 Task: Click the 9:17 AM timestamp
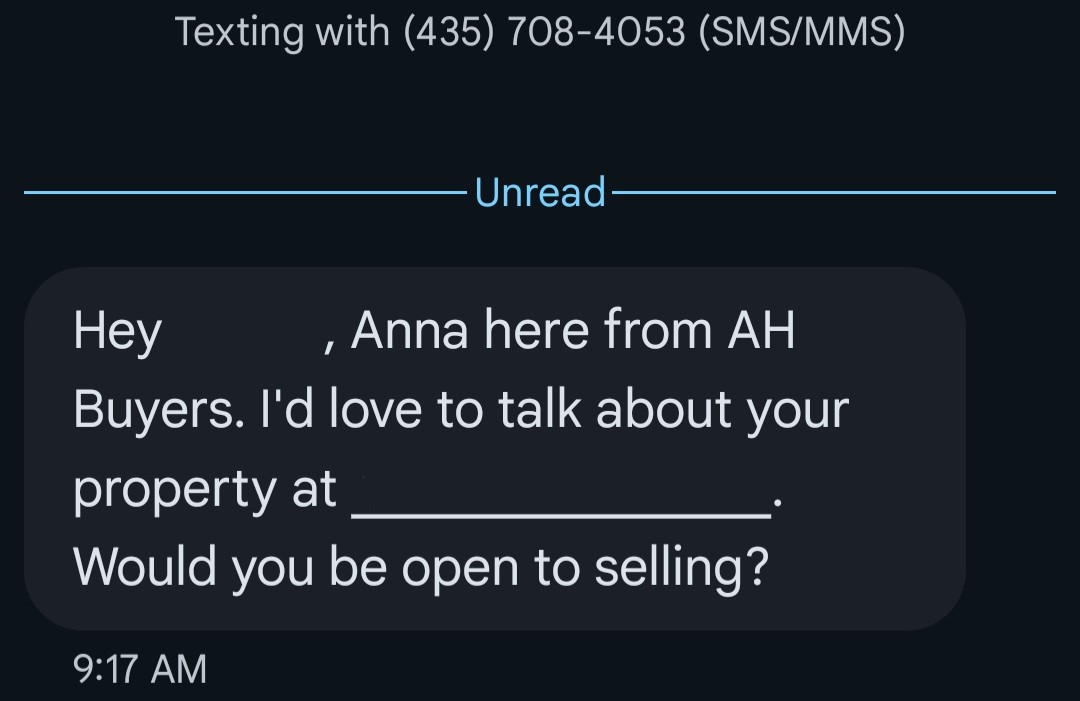[140, 668]
